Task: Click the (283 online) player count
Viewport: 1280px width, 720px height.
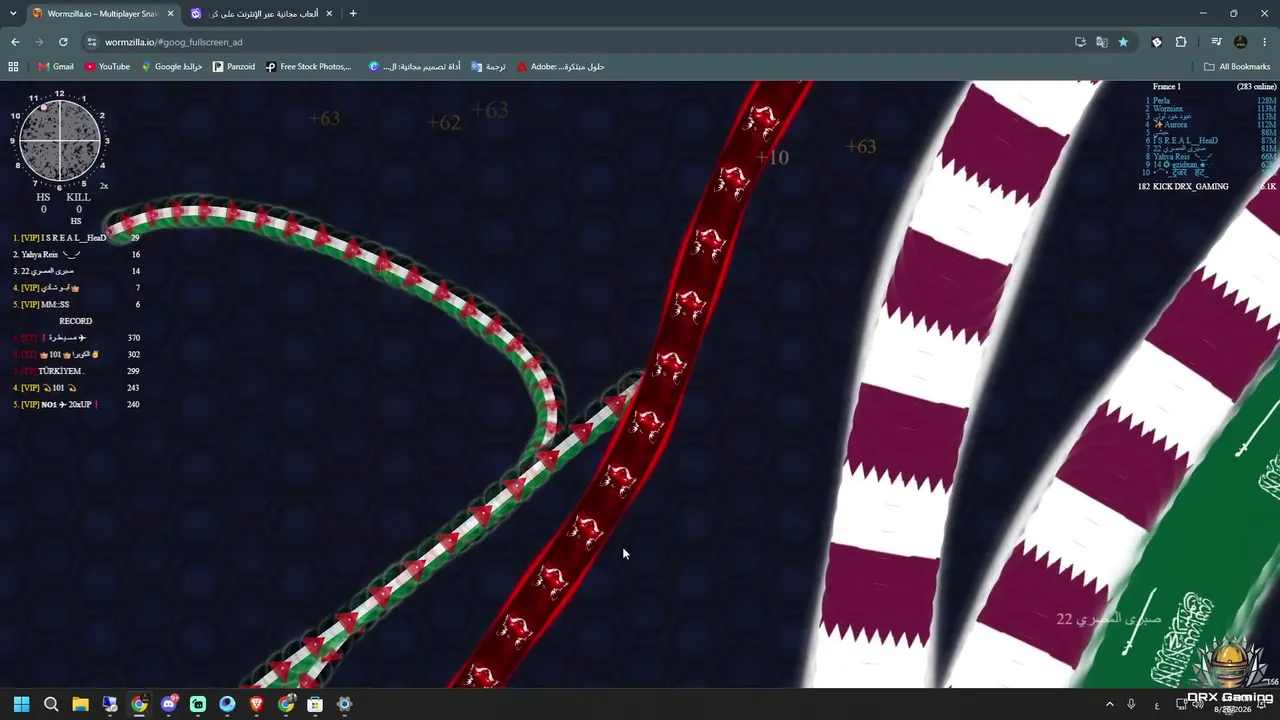Action: coord(1256,87)
